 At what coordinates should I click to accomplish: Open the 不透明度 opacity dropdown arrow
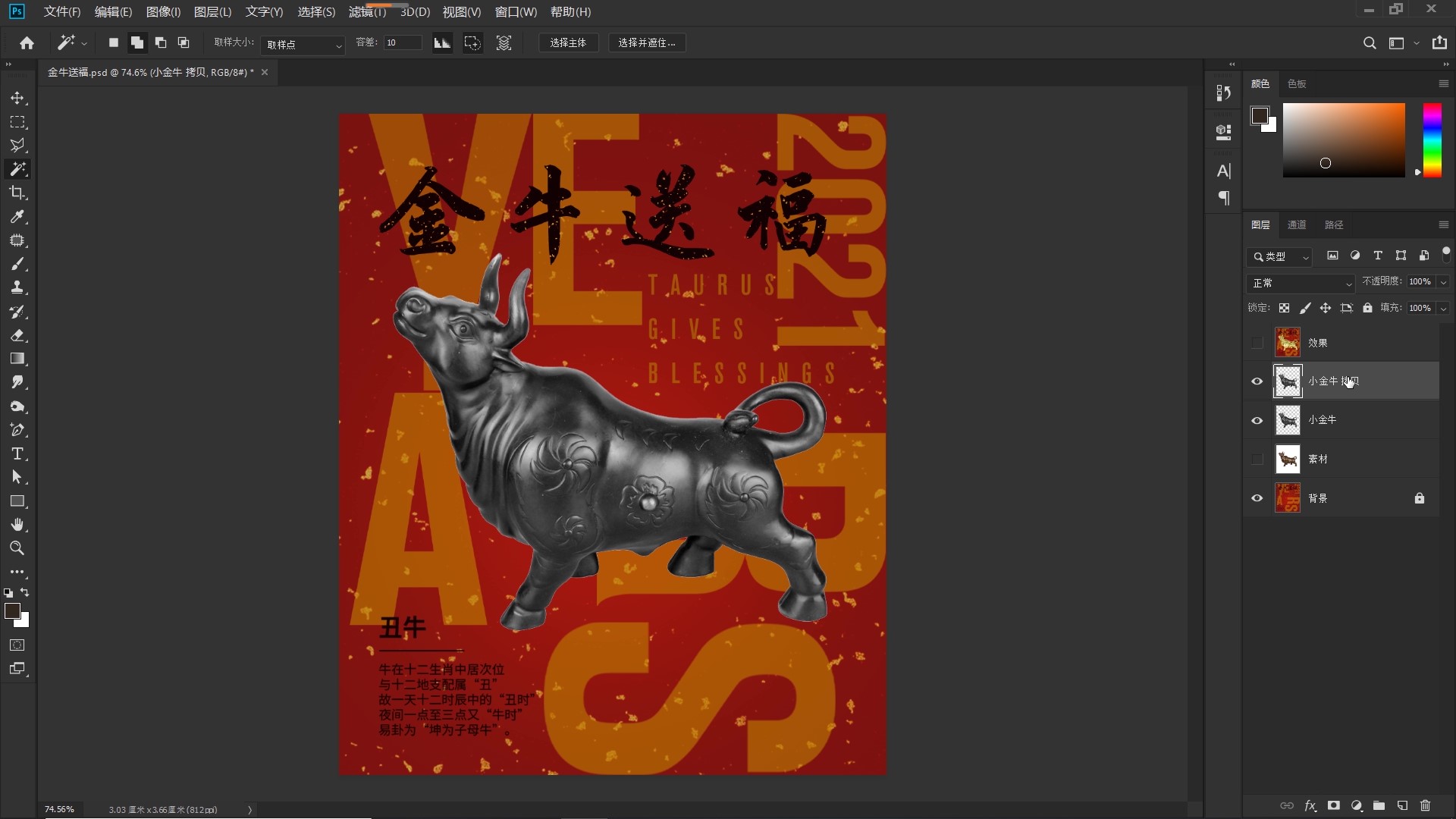tap(1443, 282)
